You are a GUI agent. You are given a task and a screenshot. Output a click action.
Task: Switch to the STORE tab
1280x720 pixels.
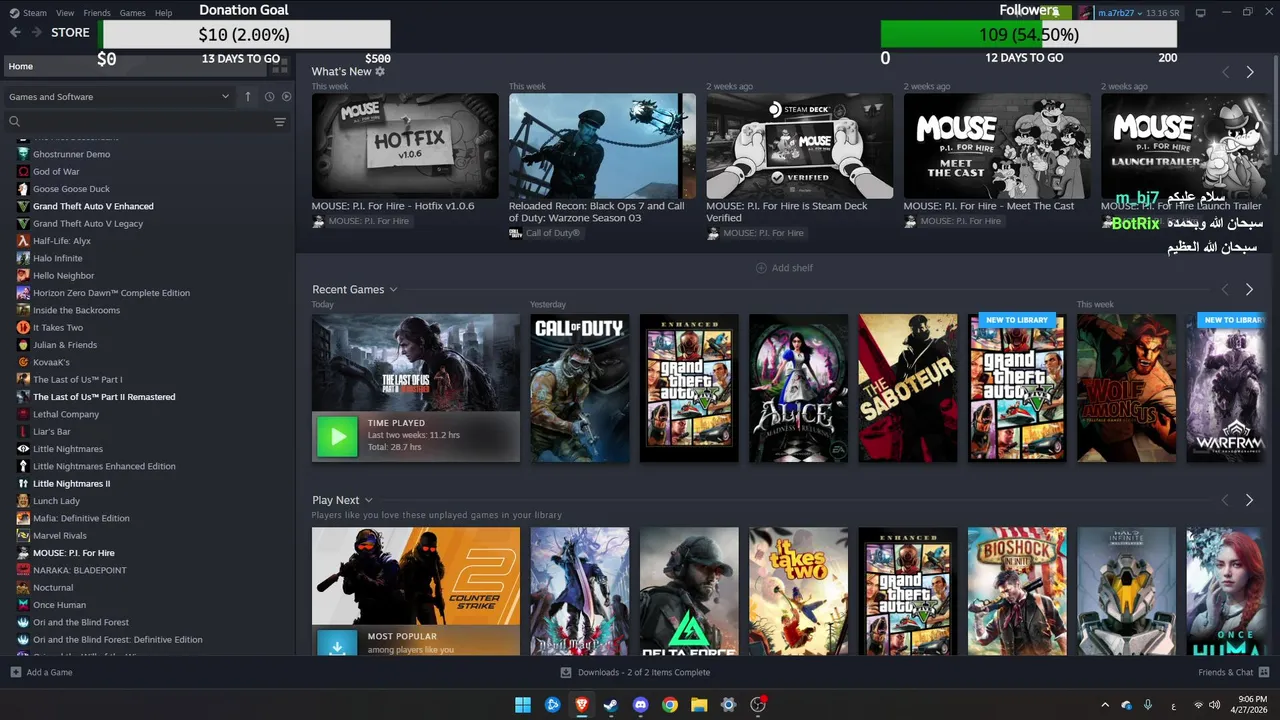(x=70, y=32)
